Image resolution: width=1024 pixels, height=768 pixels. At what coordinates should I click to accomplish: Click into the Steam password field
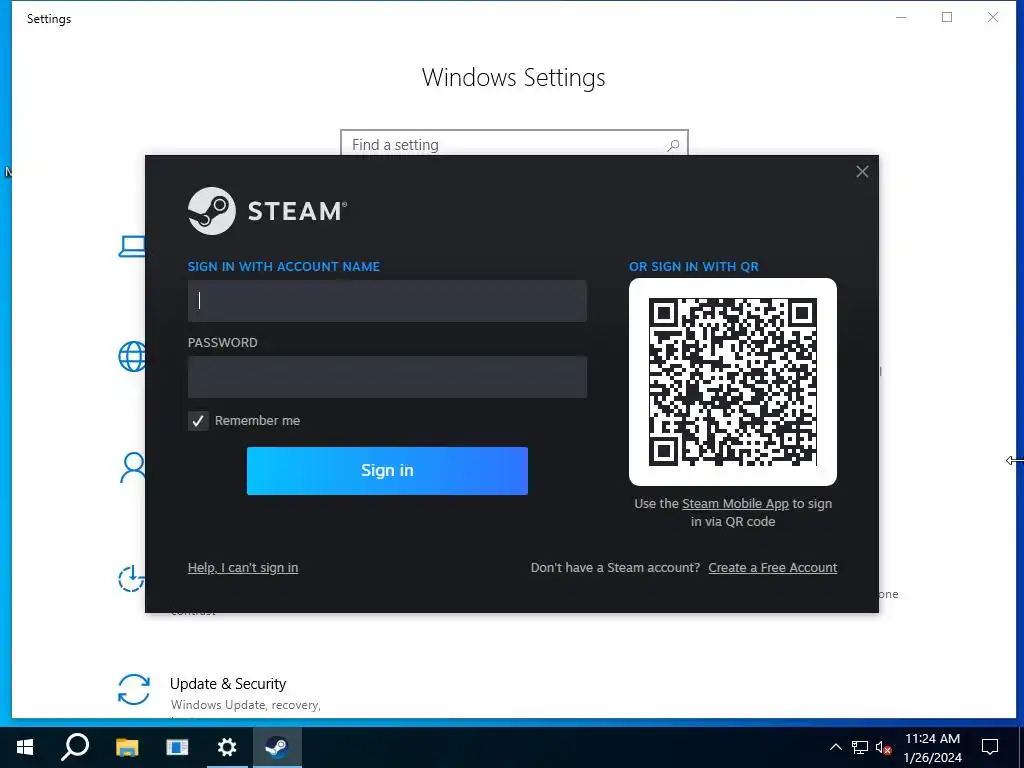(387, 377)
